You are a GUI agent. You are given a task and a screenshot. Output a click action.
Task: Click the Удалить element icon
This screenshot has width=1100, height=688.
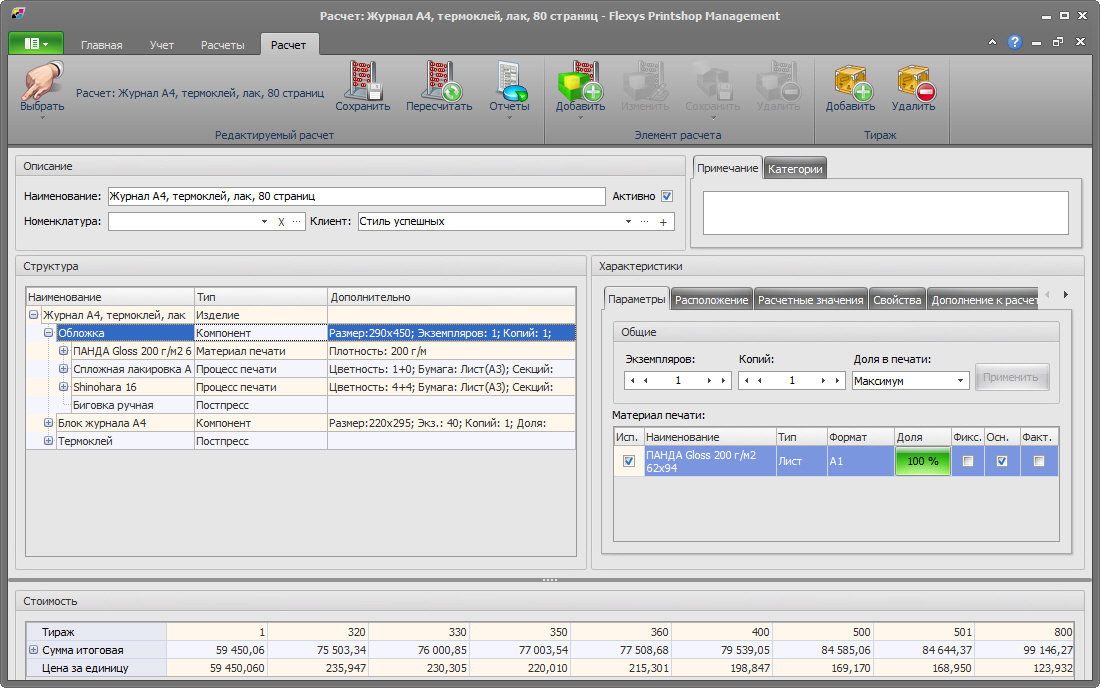coord(778,81)
